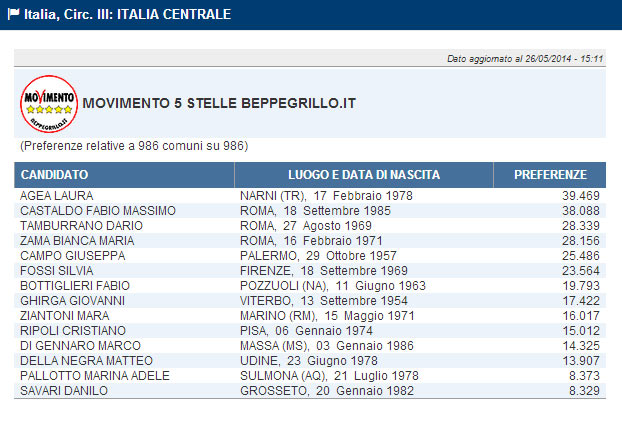622x439 pixels.
Task: Click ZIANTONI MARA candidate name
Action: [x=67, y=316]
